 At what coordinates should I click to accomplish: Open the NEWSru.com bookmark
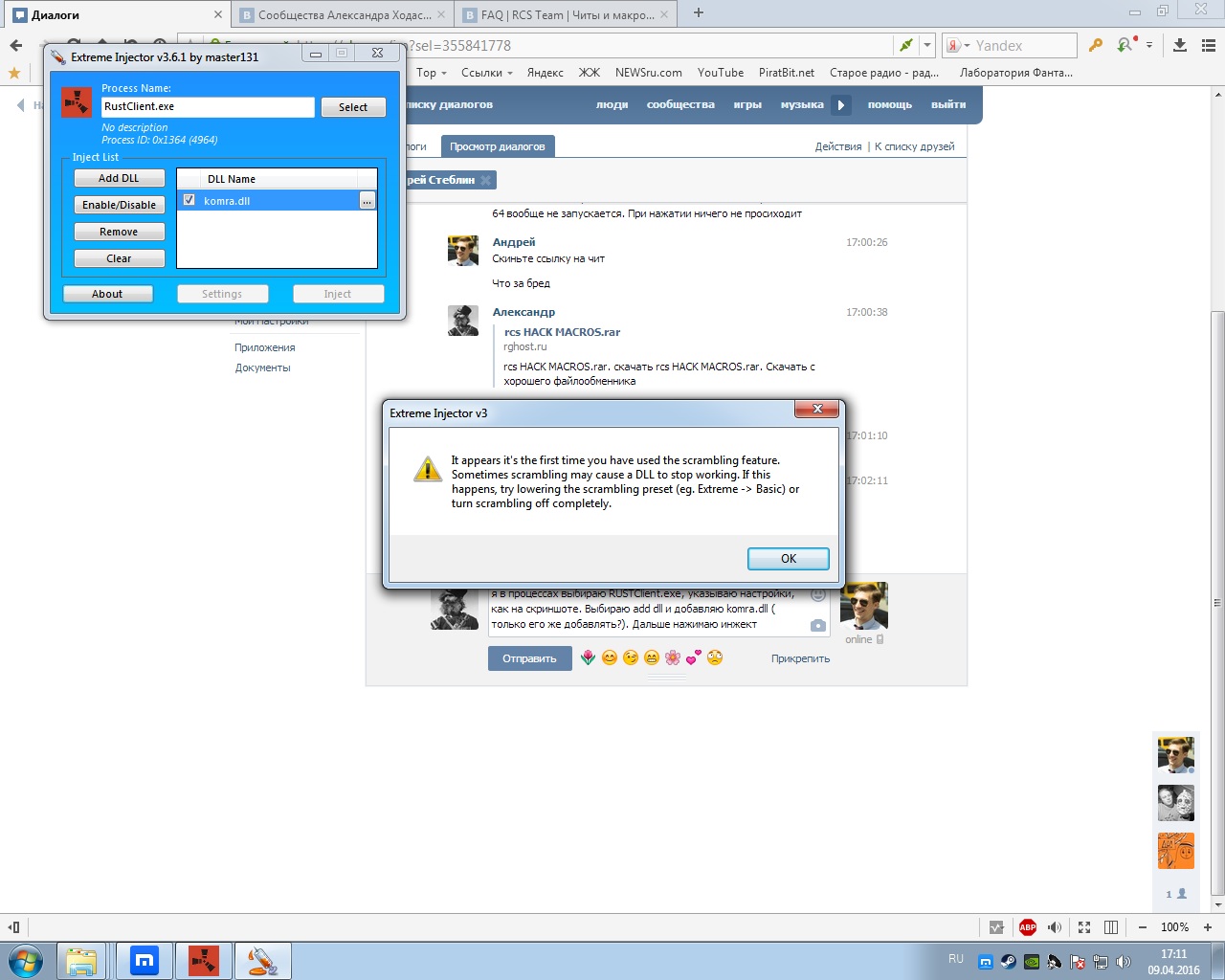(649, 73)
